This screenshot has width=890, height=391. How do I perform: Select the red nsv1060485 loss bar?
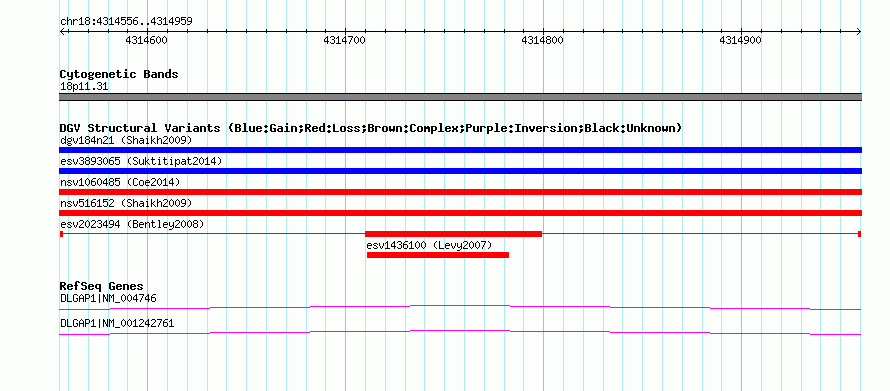pyautogui.click(x=460, y=192)
